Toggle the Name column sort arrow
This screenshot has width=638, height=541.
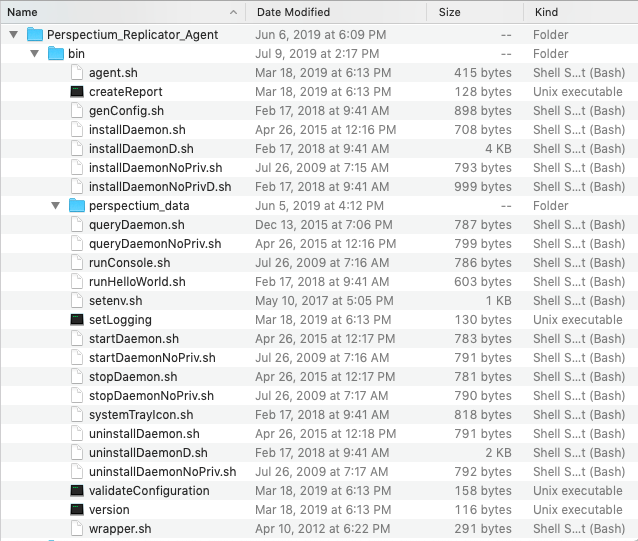(233, 12)
